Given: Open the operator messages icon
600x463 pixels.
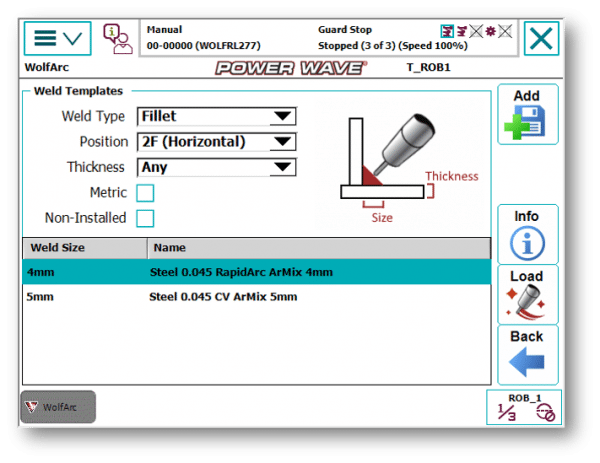Looking at the screenshot, I should point(118,39).
